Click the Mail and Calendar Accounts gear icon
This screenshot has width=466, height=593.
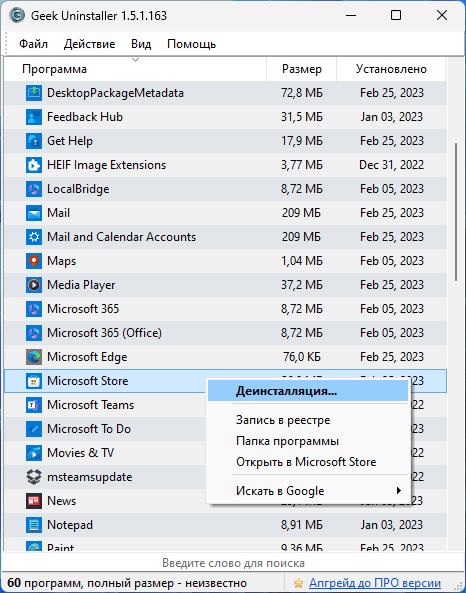coord(34,237)
